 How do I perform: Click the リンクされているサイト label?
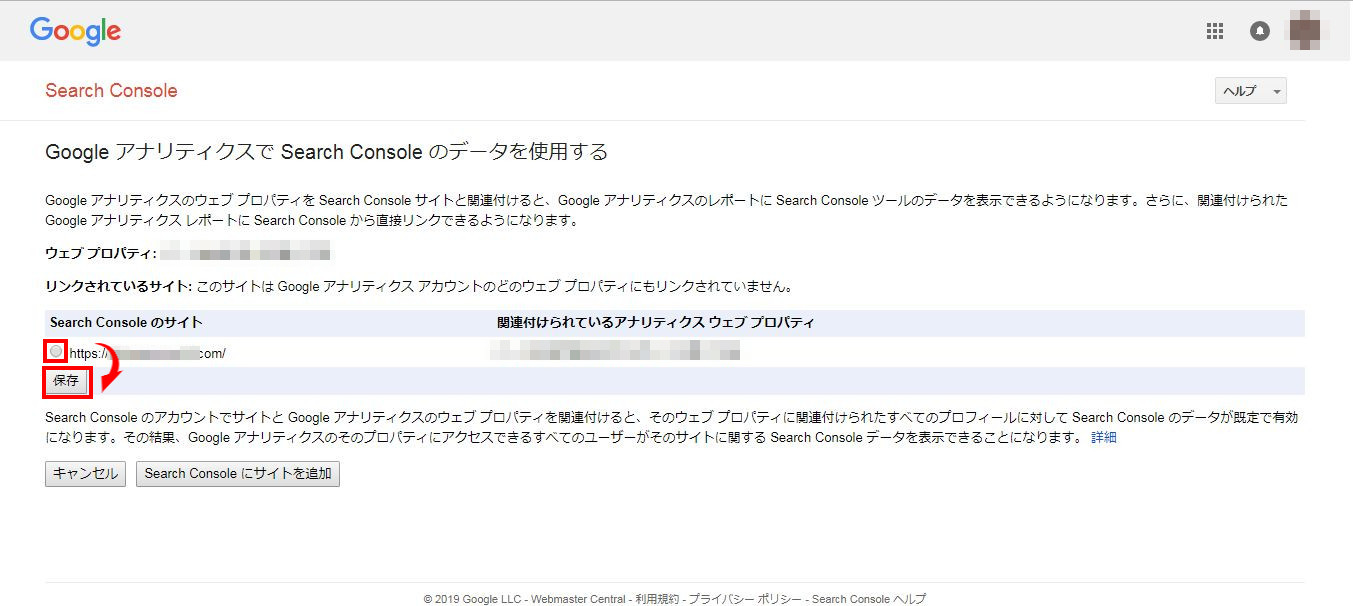(118, 287)
